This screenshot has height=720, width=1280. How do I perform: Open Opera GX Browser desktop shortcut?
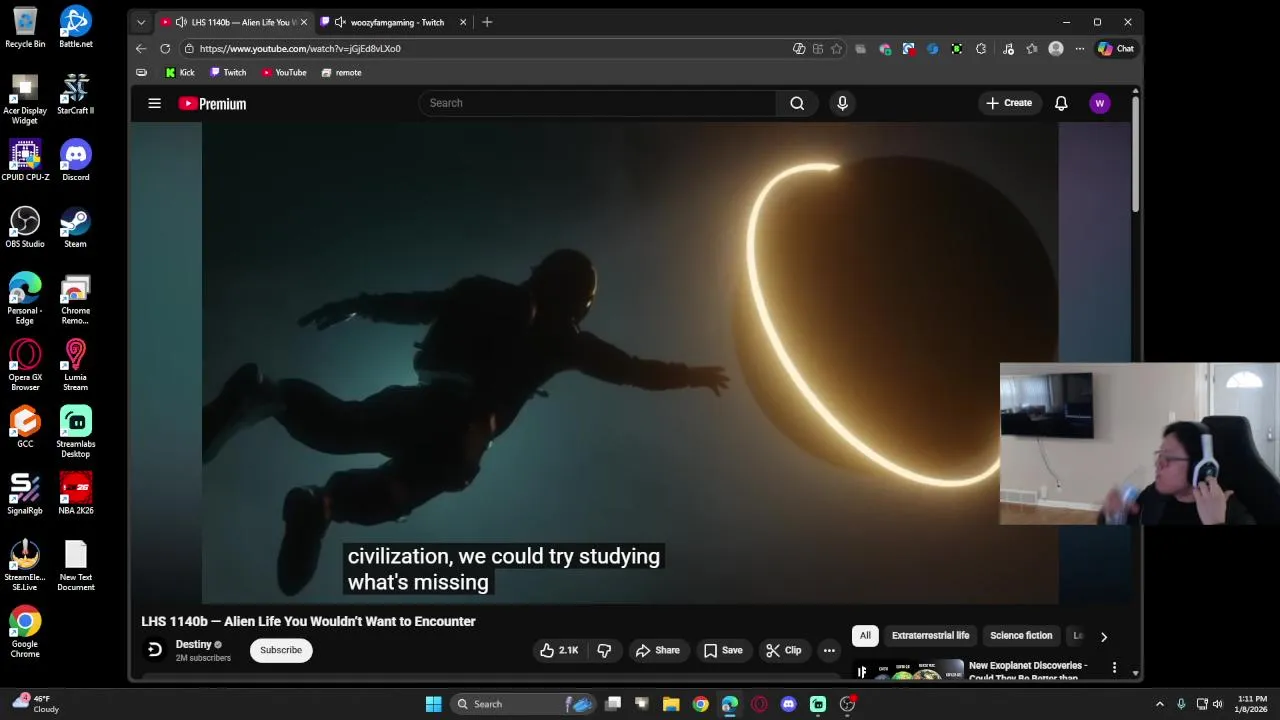(x=25, y=365)
